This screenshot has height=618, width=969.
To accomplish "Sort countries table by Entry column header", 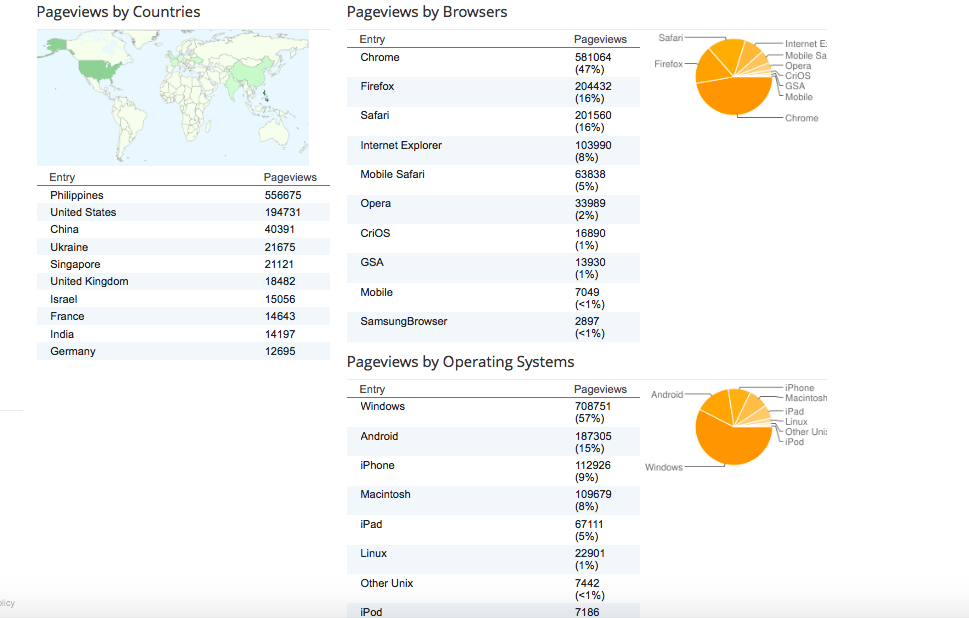I will point(62,177).
